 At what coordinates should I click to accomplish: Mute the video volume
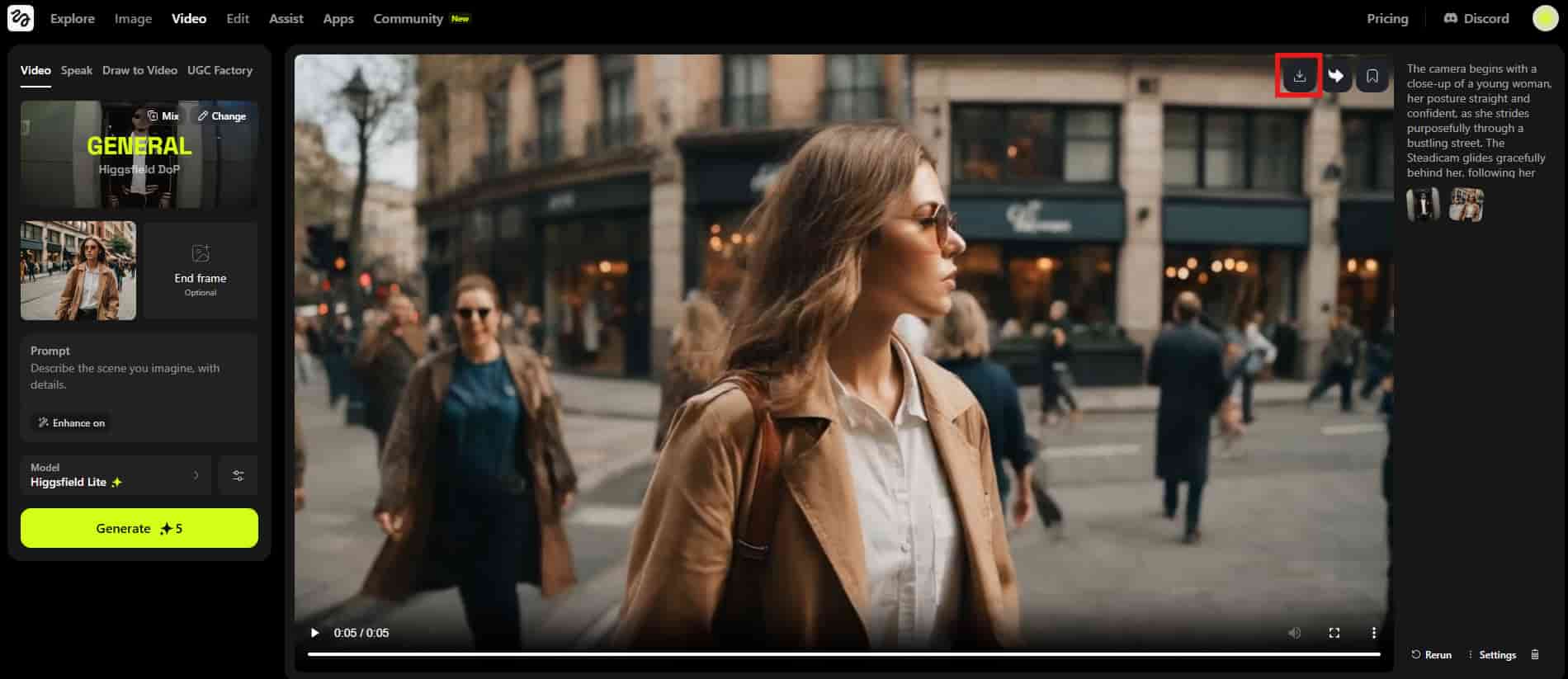1294,633
